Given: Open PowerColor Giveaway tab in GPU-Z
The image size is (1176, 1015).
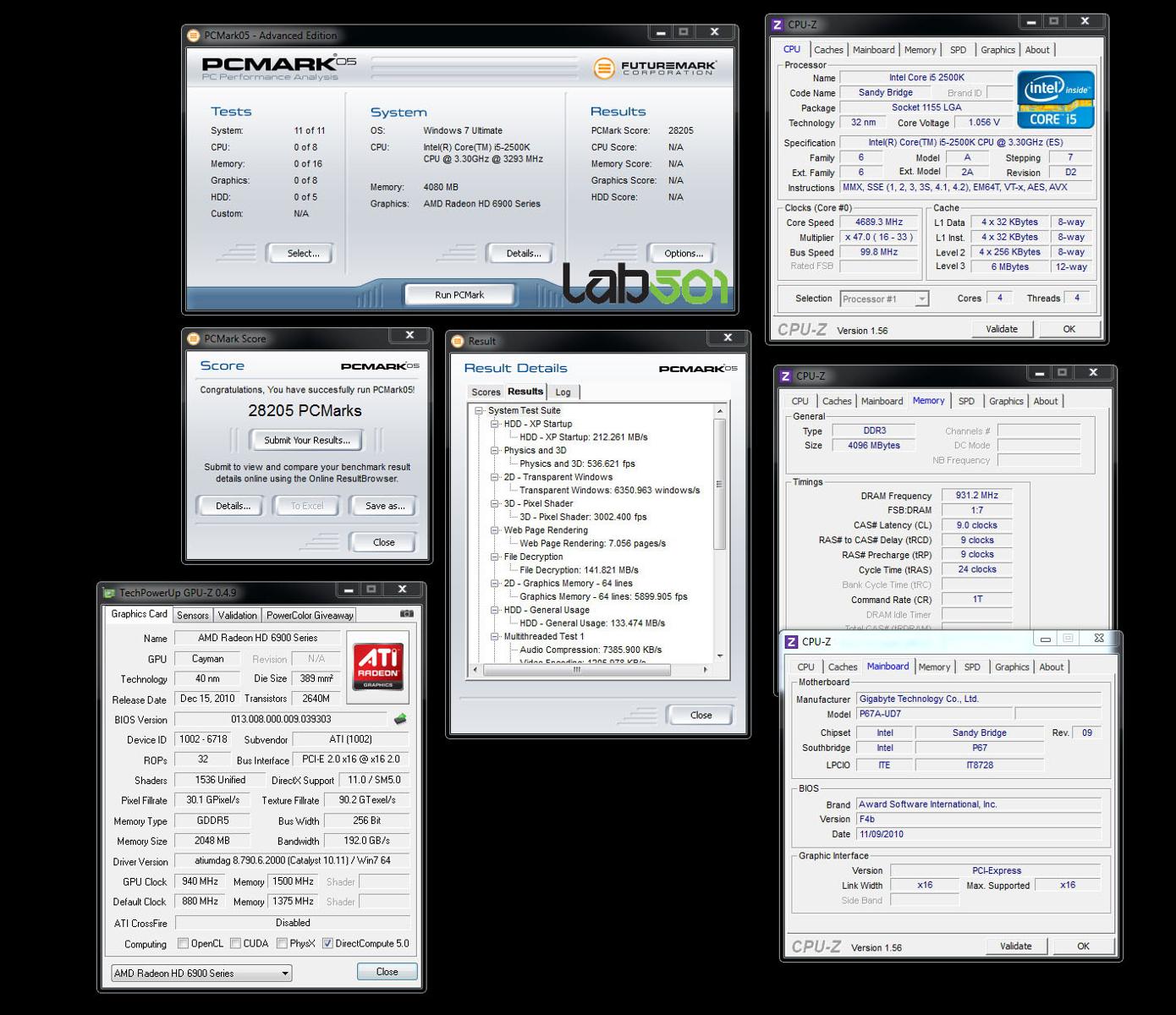Looking at the screenshot, I should coord(310,615).
